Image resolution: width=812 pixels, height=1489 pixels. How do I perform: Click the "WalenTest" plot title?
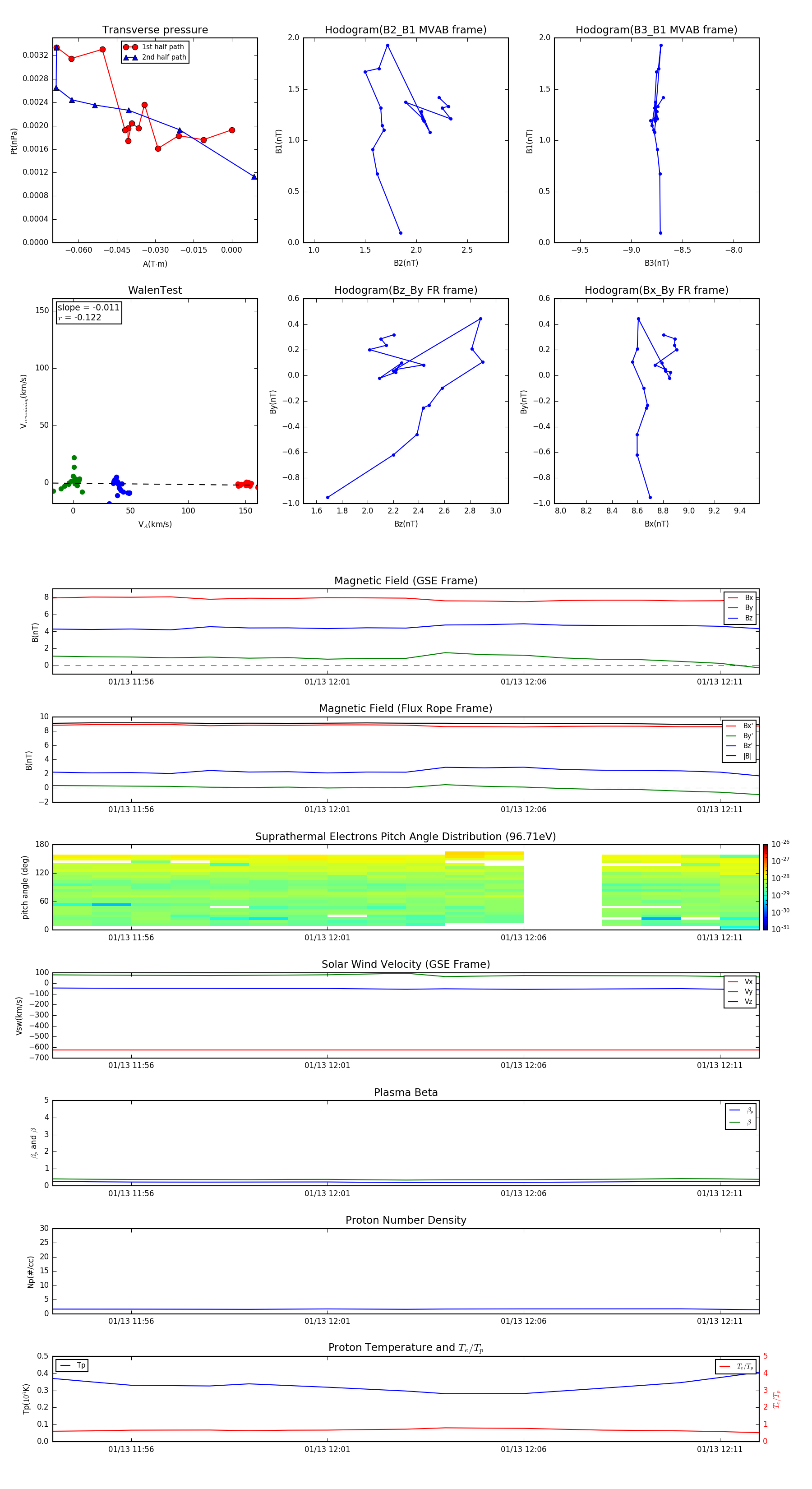click(x=155, y=290)
